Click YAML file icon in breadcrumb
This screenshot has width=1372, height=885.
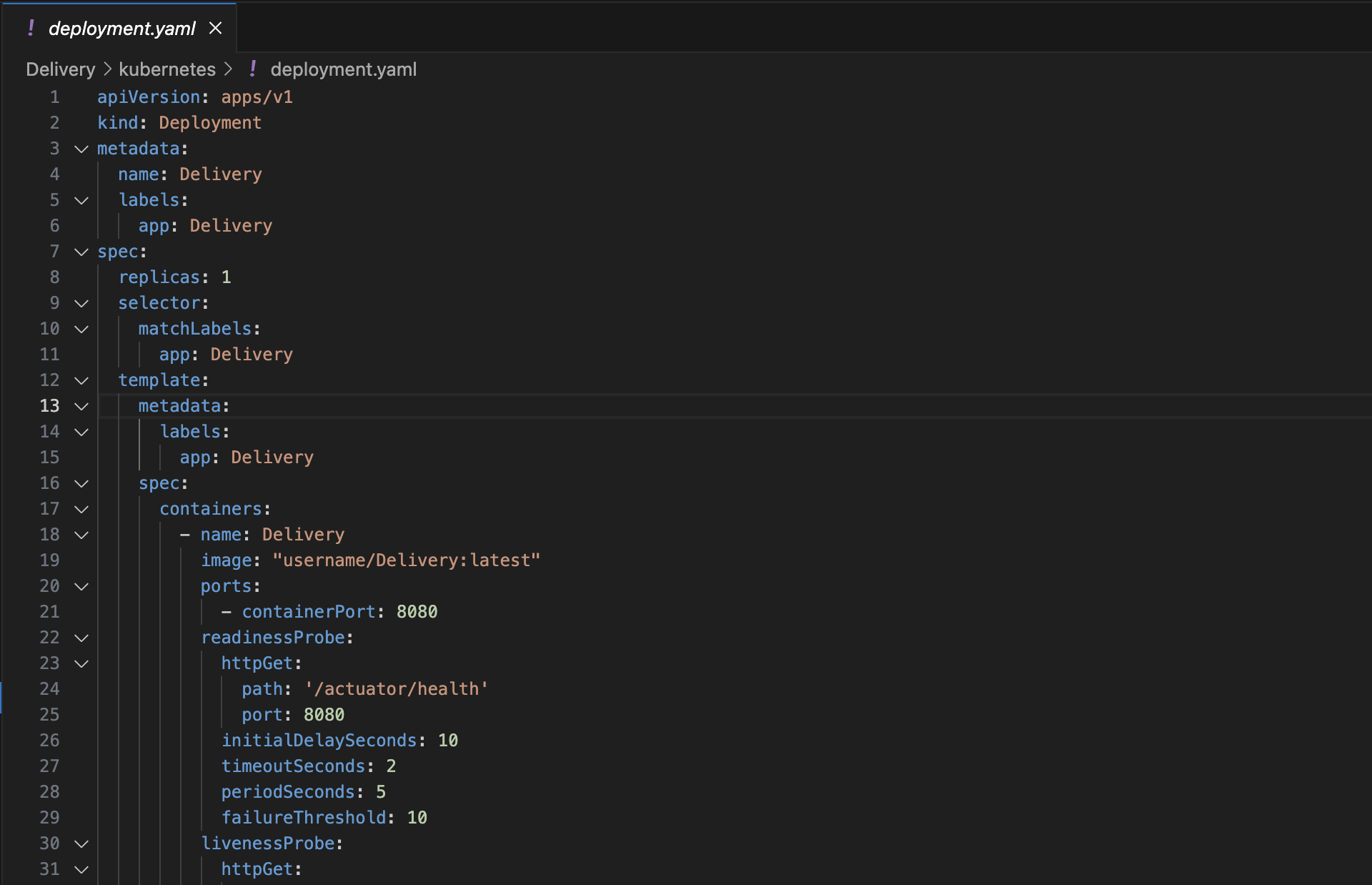(253, 69)
